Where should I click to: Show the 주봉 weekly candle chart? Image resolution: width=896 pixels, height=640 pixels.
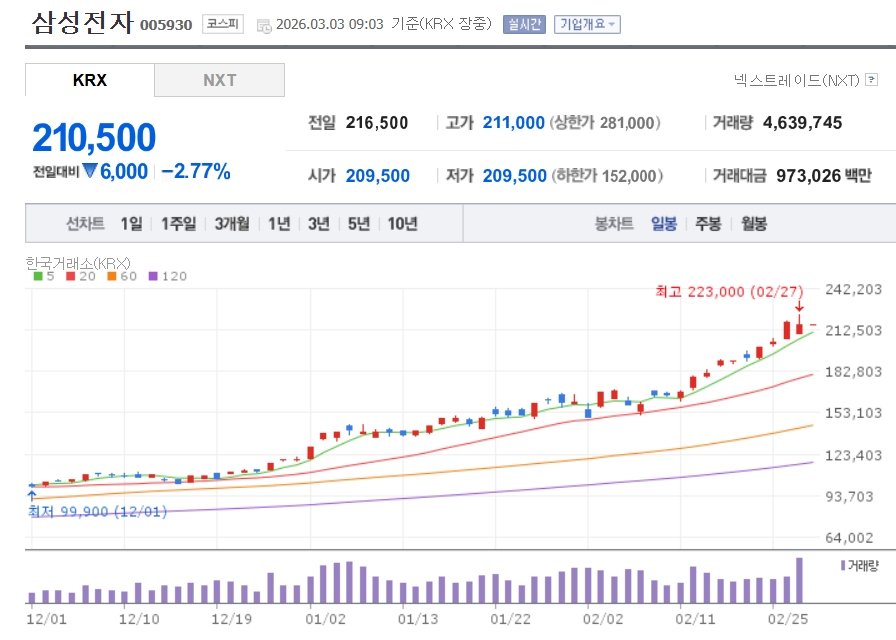(x=708, y=223)
